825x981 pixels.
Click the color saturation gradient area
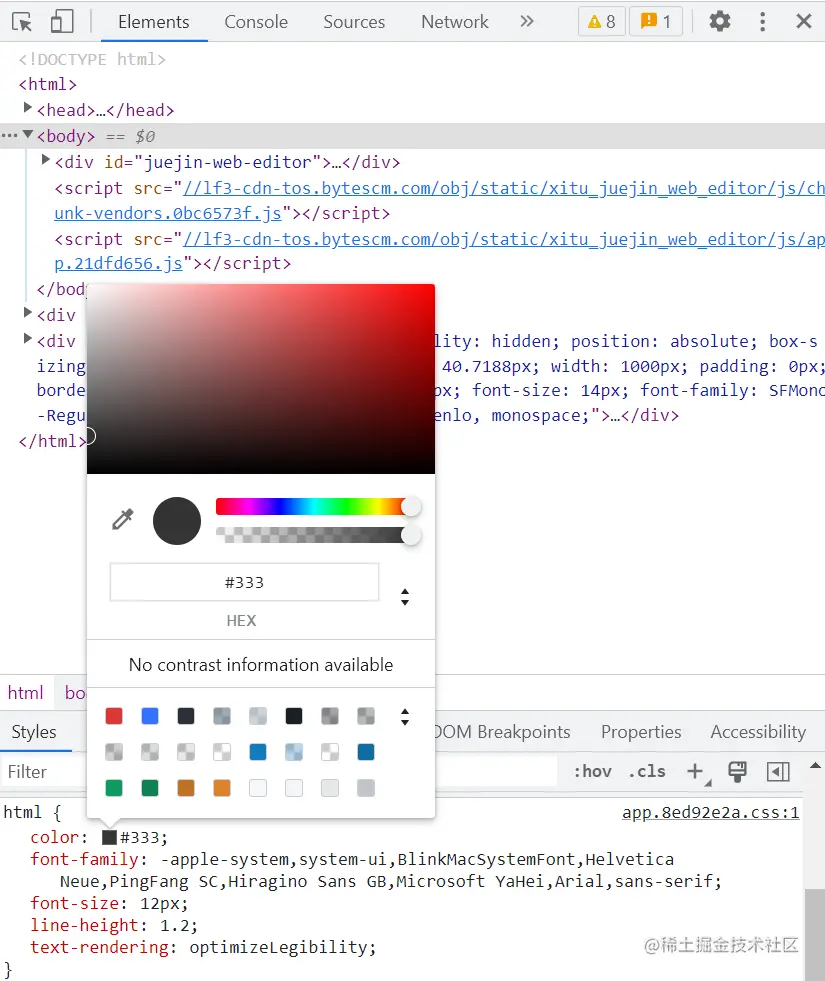coord(261,379)
